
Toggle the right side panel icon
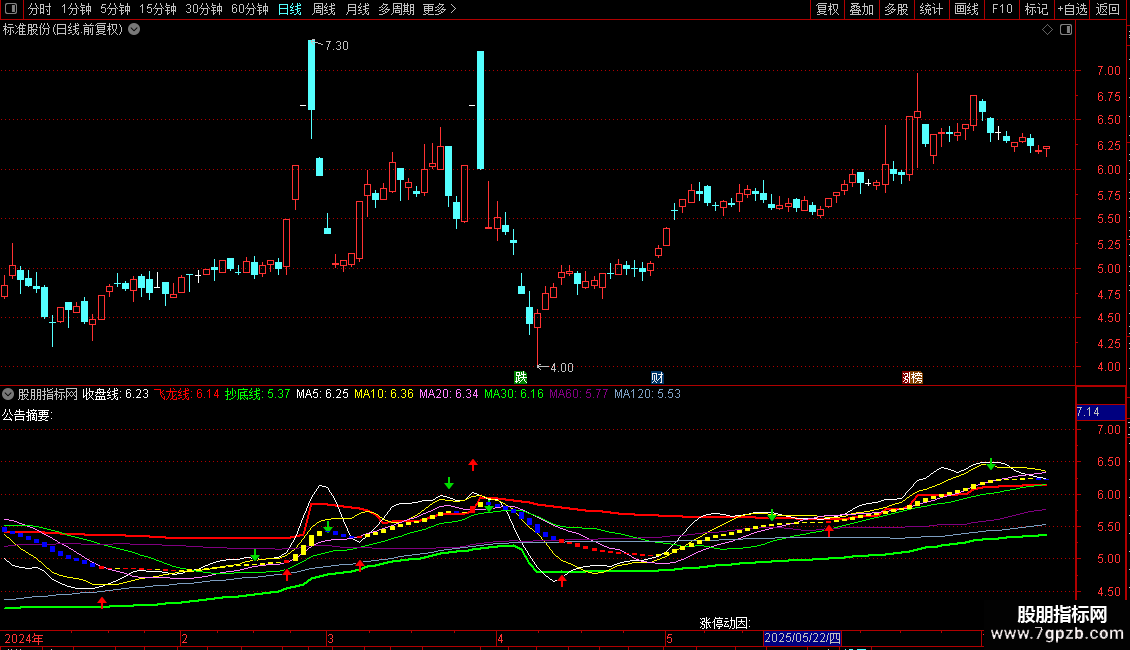point(1066,30)
